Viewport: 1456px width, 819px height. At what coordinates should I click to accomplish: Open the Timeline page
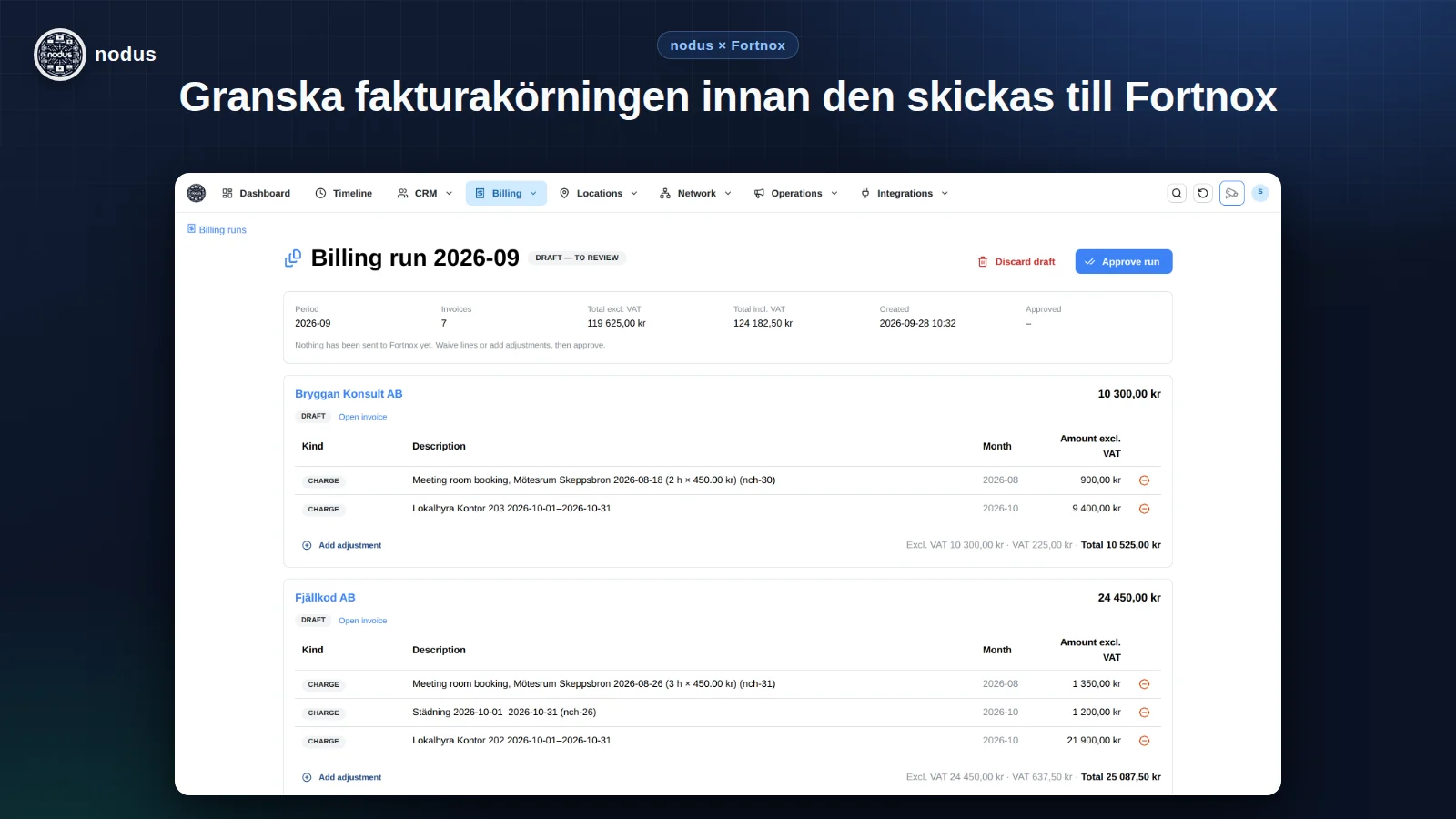point(344,193)
